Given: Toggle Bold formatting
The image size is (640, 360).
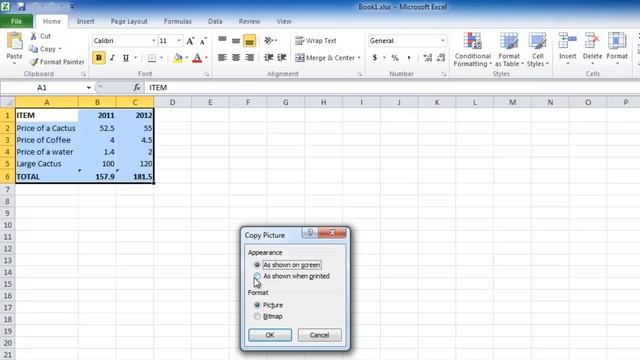Looking at the screenshot, I should 98,58.
